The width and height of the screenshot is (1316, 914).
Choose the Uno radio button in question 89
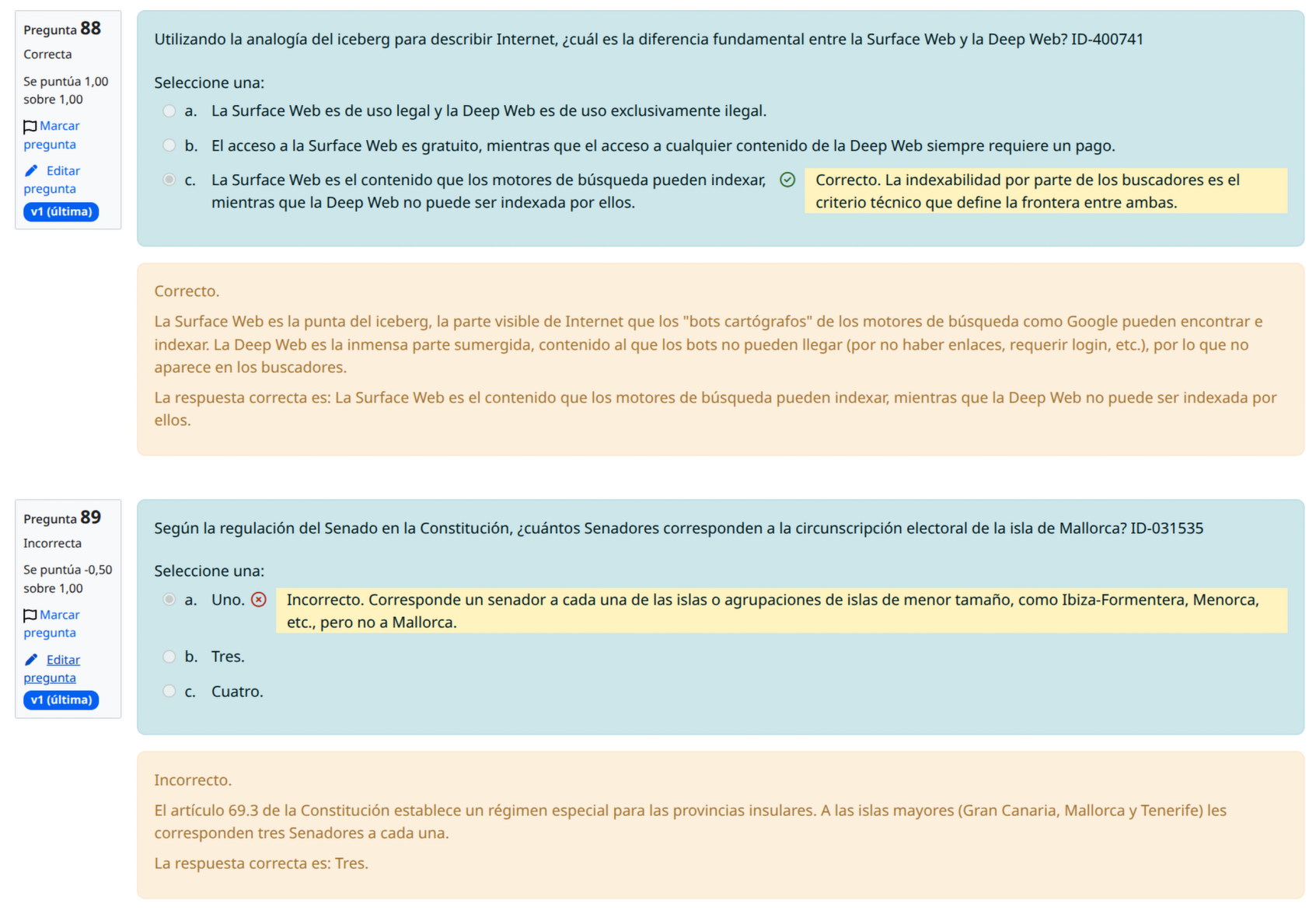tap(169, 600)
